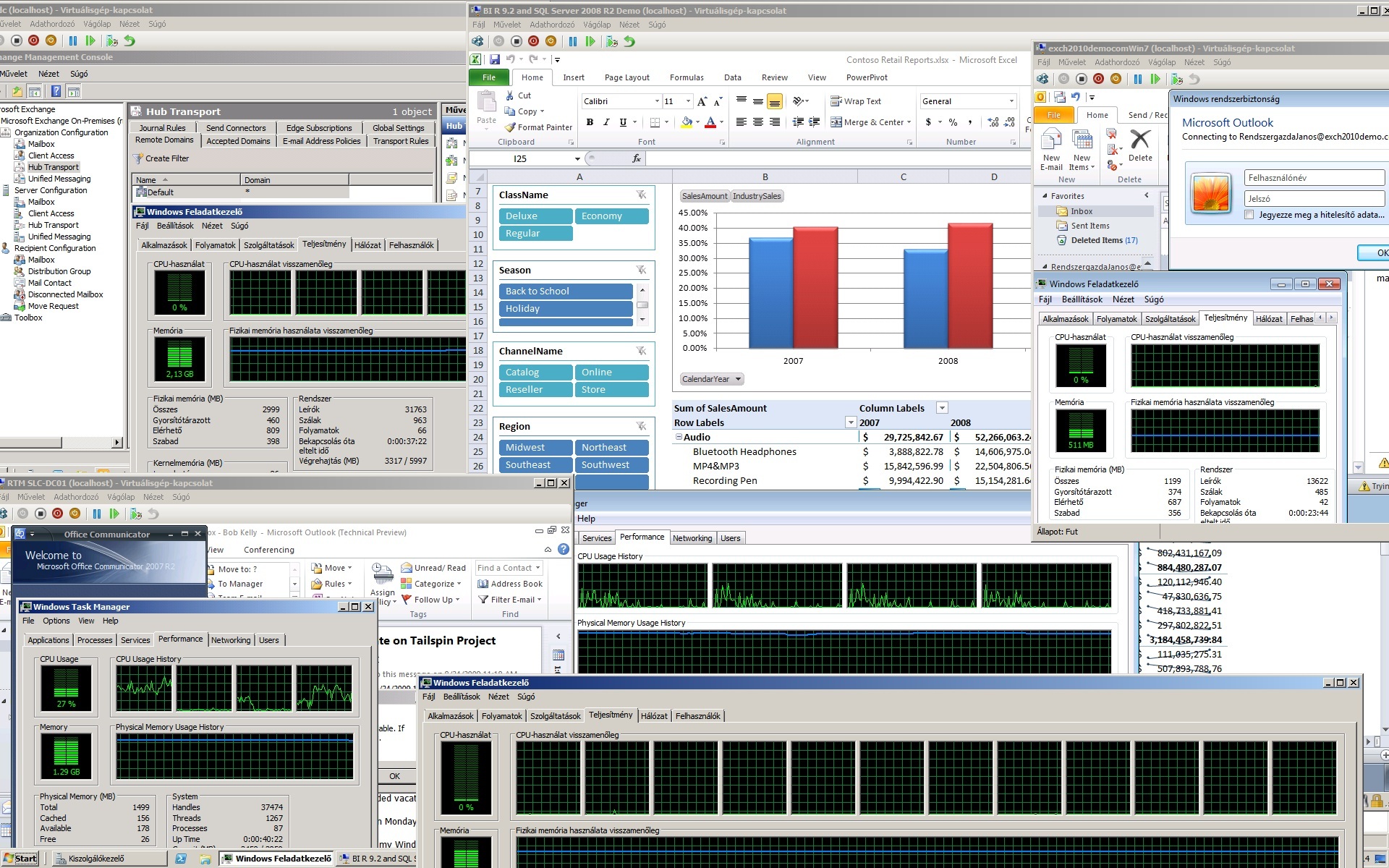Viewport: 1389px width, 868px height.
Task: Open the font size 11 dropdown
Action: [x=688, y=101]
